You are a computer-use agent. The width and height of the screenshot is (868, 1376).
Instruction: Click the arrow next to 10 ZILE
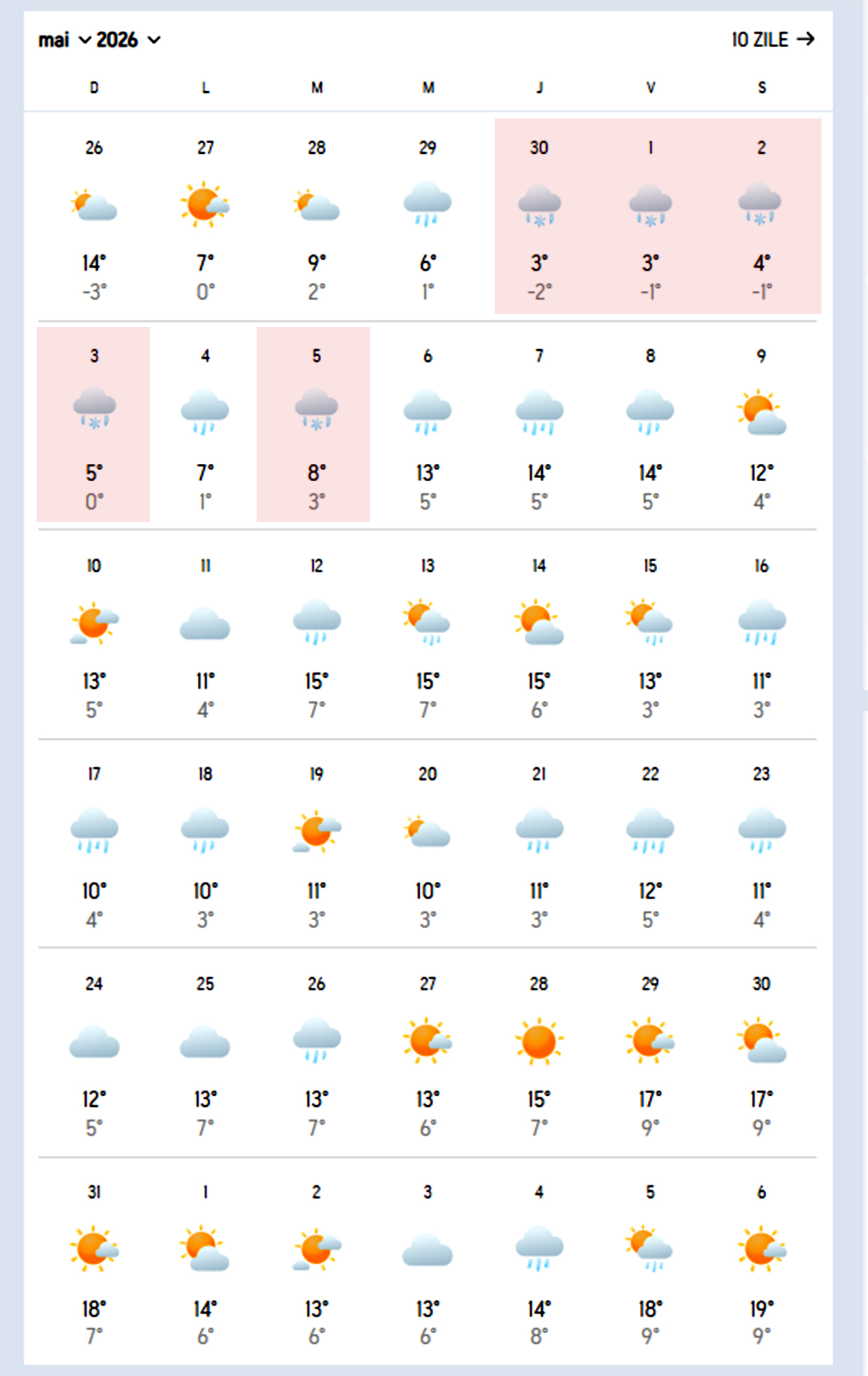pyautogui.click(x=806, y=40)
